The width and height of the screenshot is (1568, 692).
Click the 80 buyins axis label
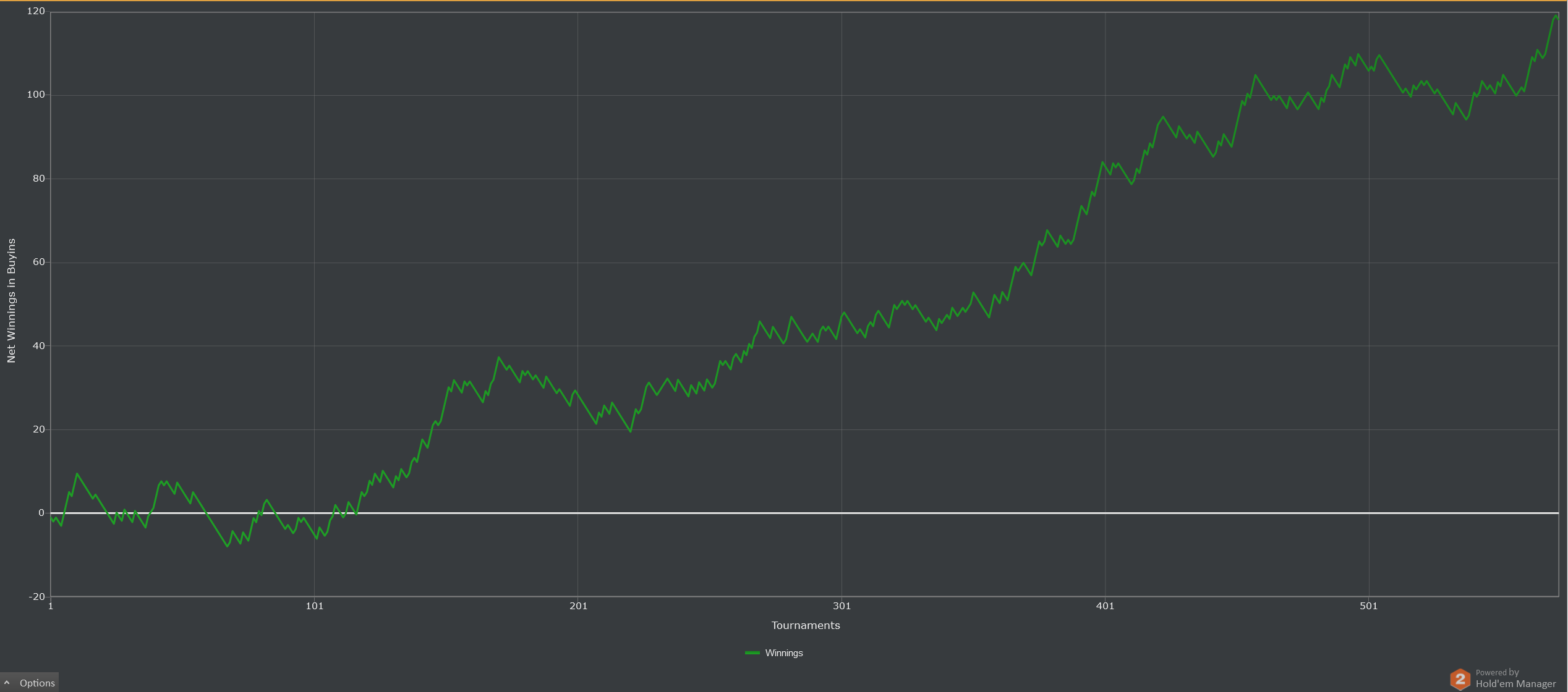(39, 179)
